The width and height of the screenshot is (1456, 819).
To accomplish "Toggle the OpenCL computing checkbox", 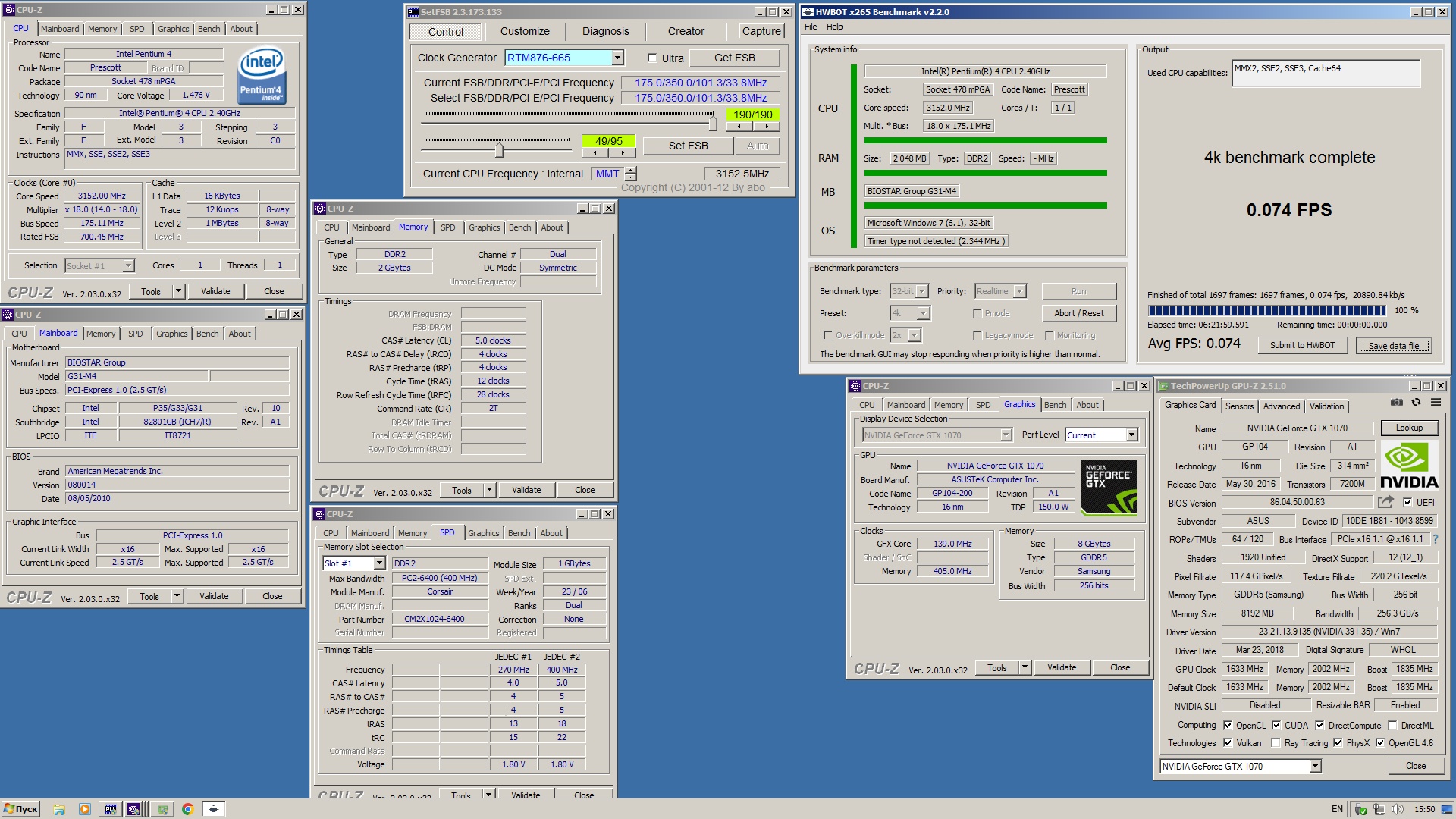I will coord(1228,725).
